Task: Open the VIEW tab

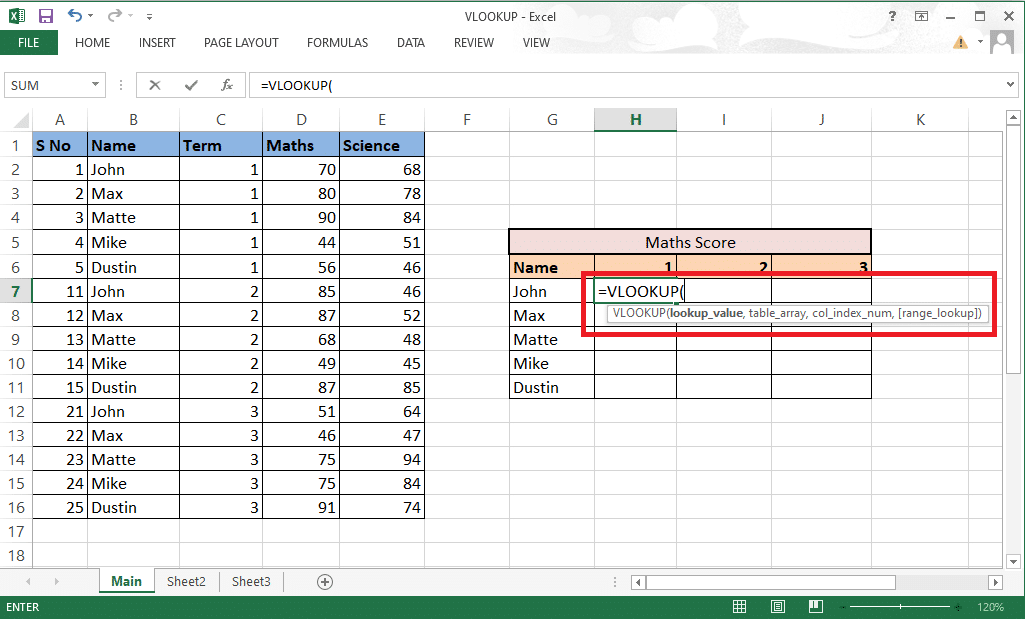Action: pyautogui.click(x=536, y=42)
